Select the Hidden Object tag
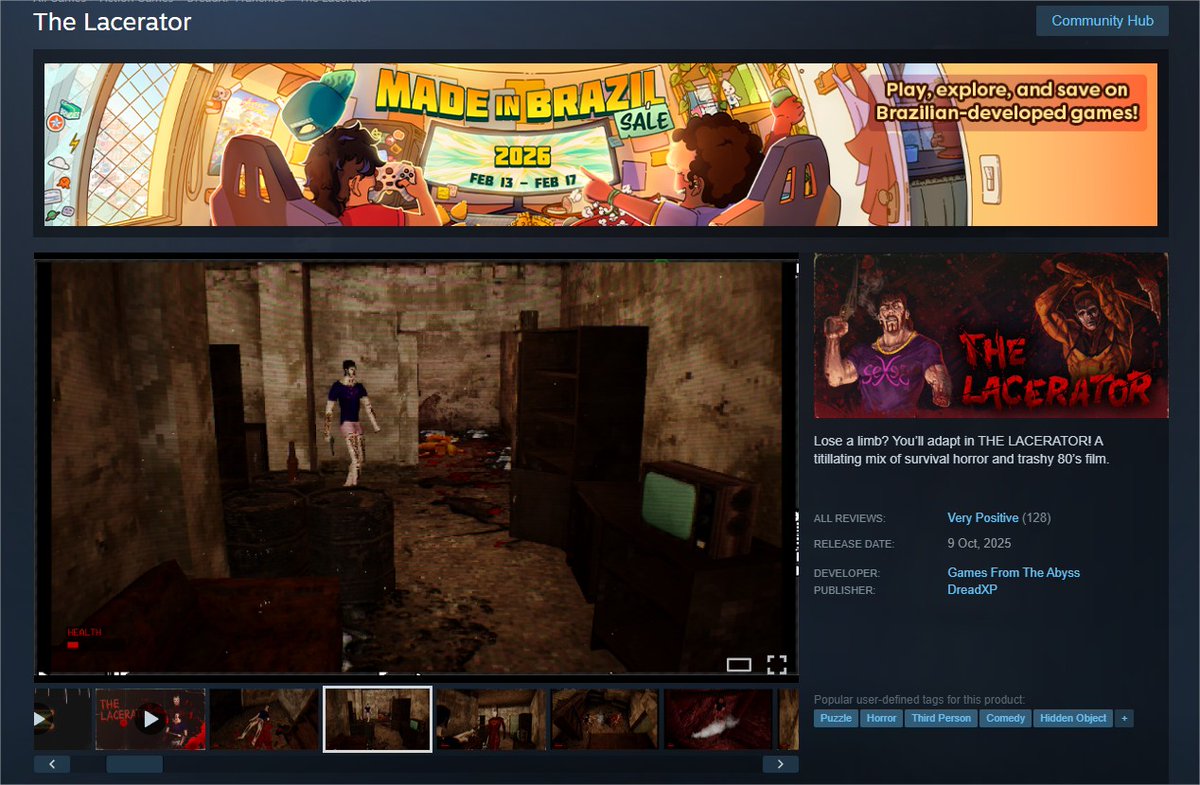This screenshot has width=1200, height=785. click(x=1074, y=718)
